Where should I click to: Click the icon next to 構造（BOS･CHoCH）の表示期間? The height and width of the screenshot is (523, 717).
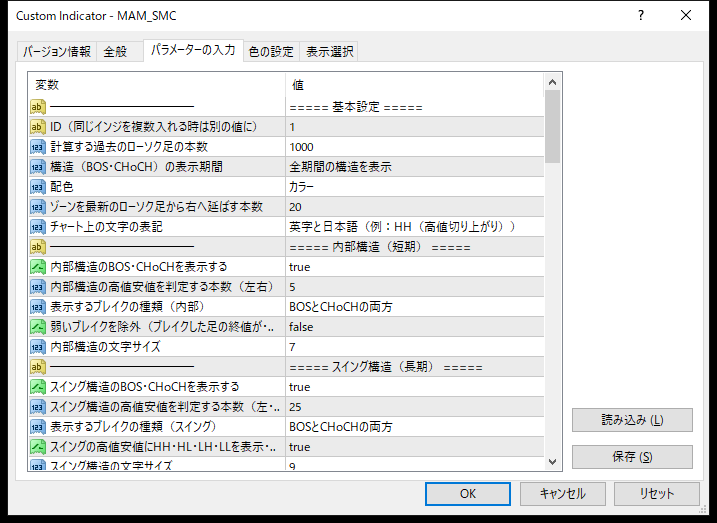pos(38,167)
